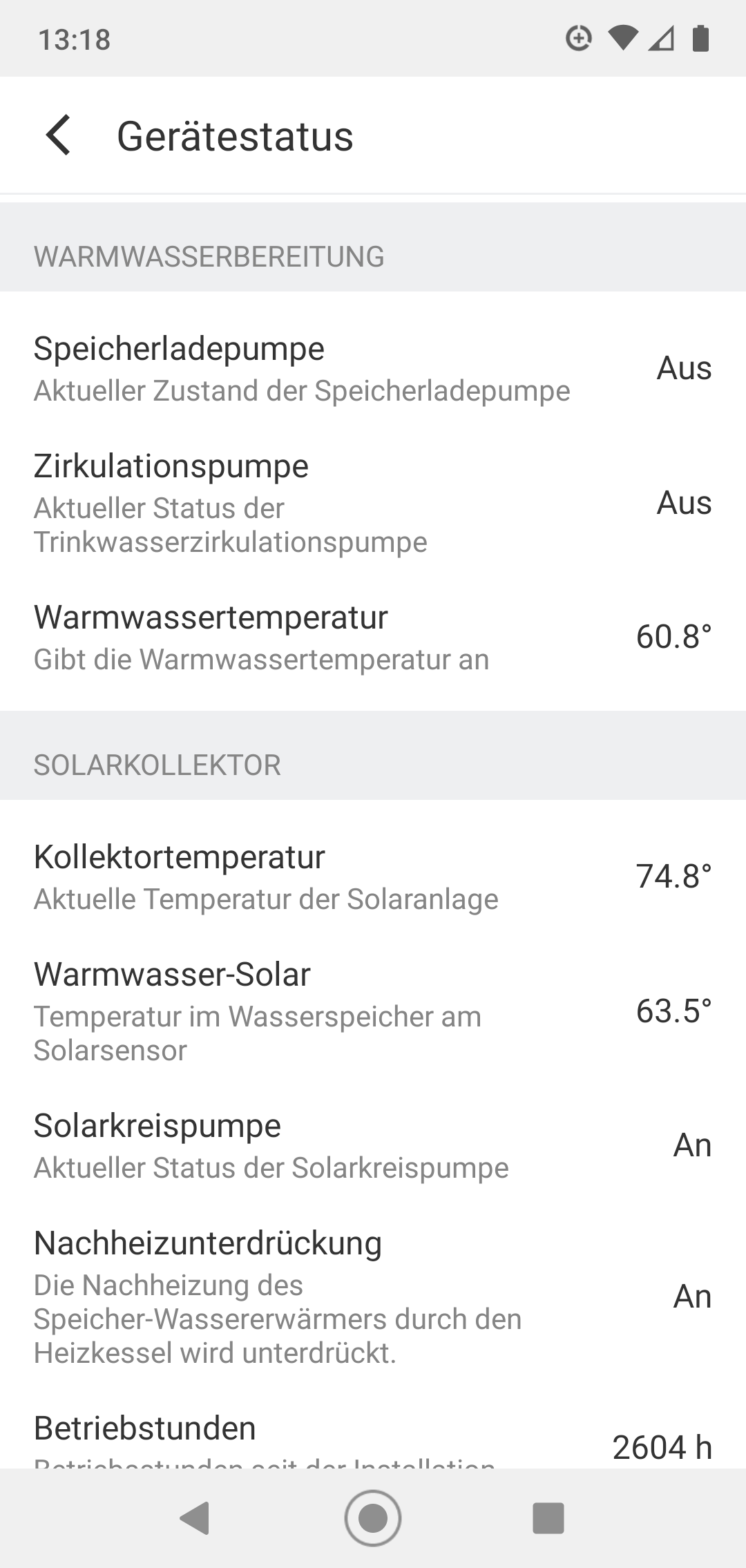Tap the Solarkreispumpe status row

click(x=373, y=1145)
